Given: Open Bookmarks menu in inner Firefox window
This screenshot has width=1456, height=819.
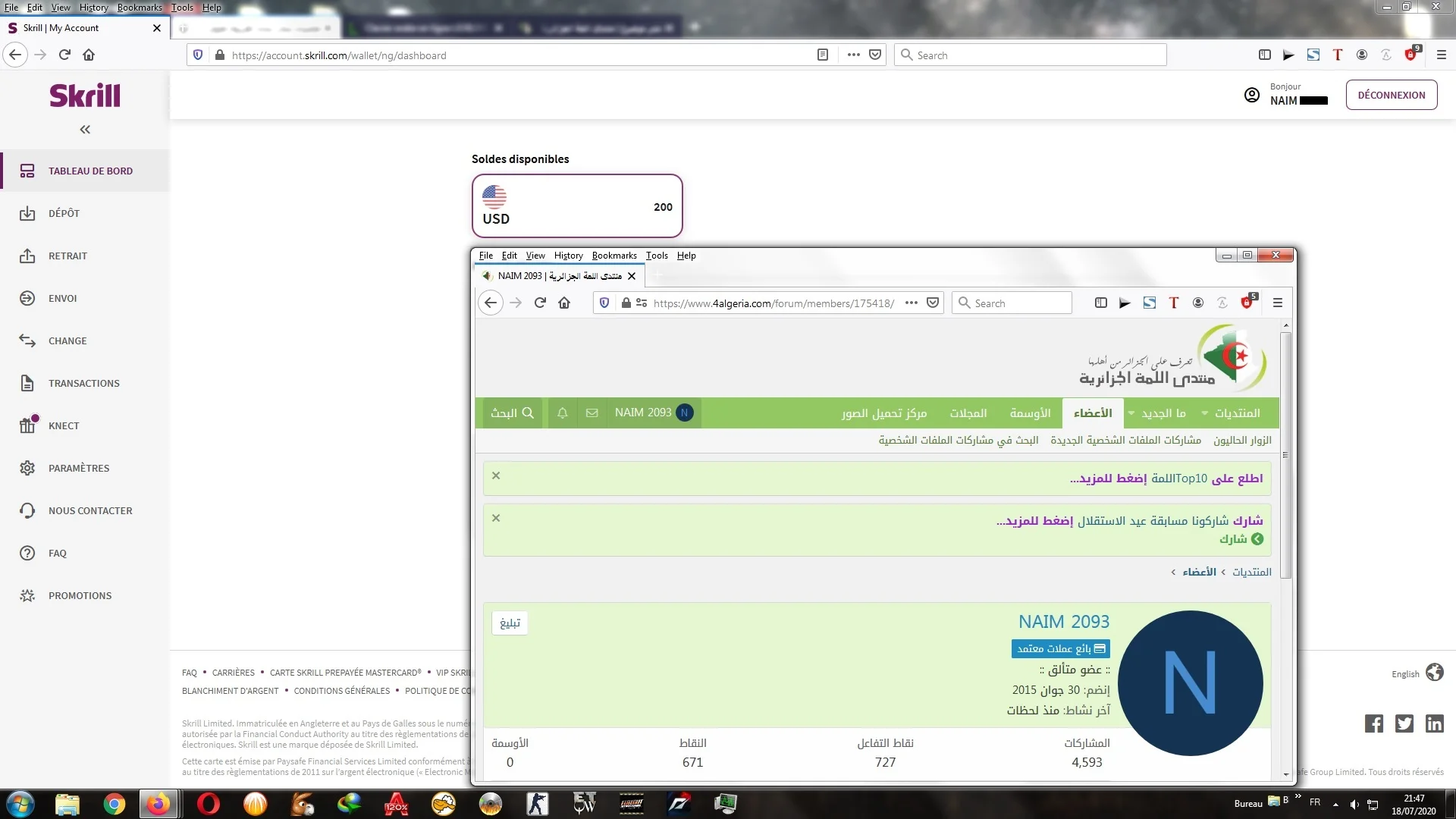Looking at the screenshot, I should [613, 256].
